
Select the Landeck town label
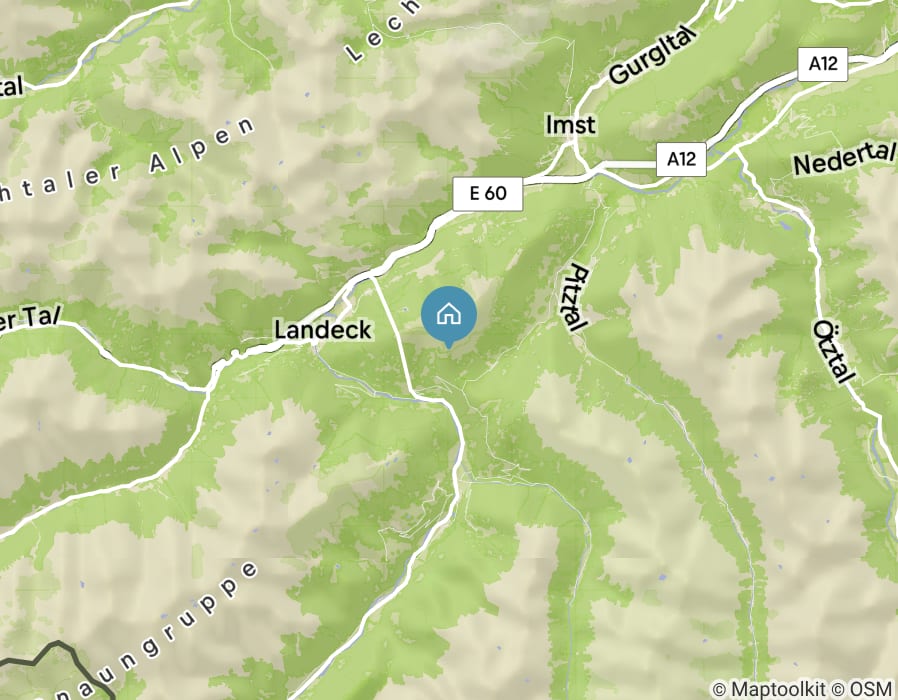[323, 330]
